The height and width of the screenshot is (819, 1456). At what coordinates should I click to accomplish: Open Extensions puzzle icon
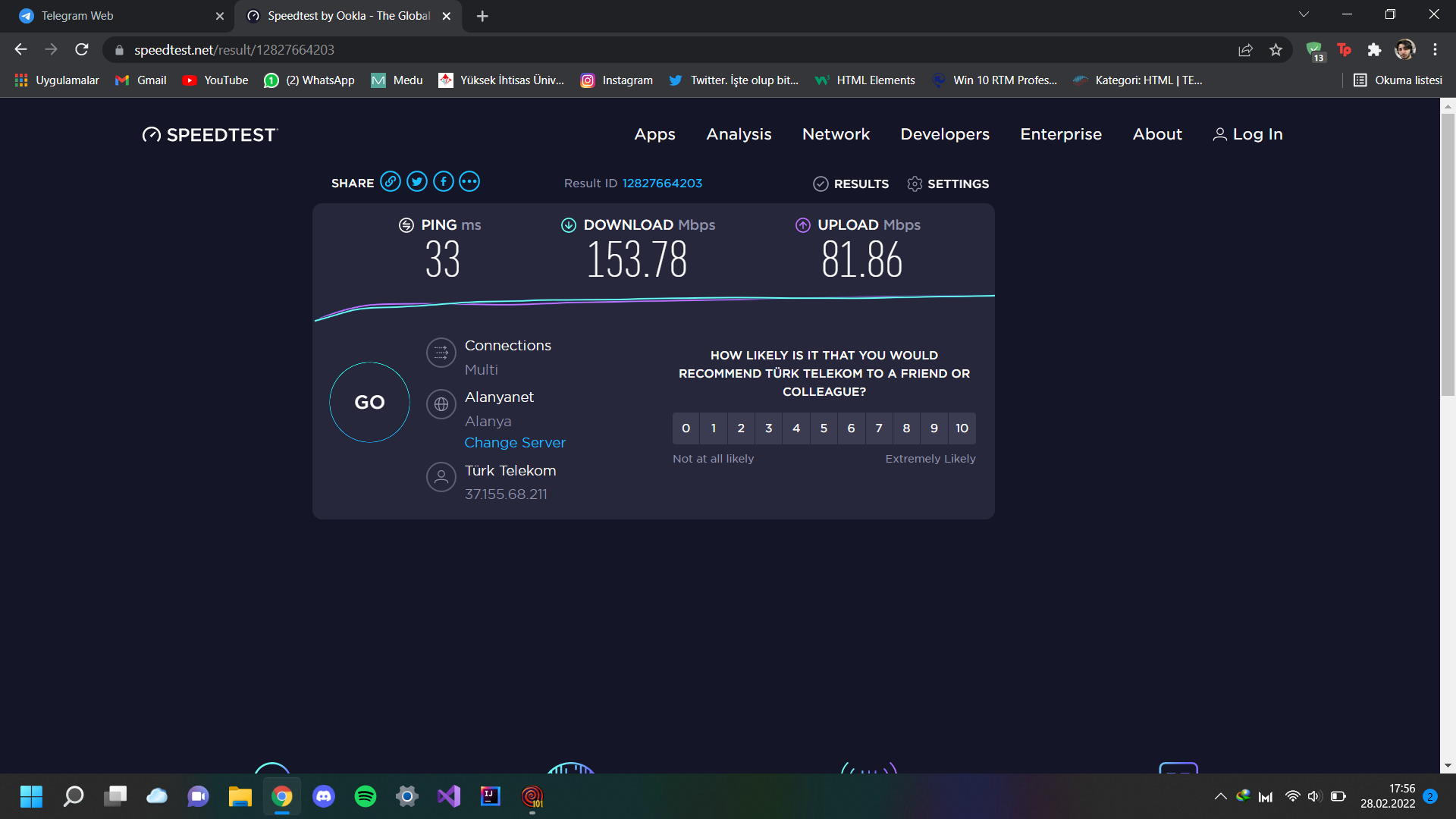tap(1374, 49)
